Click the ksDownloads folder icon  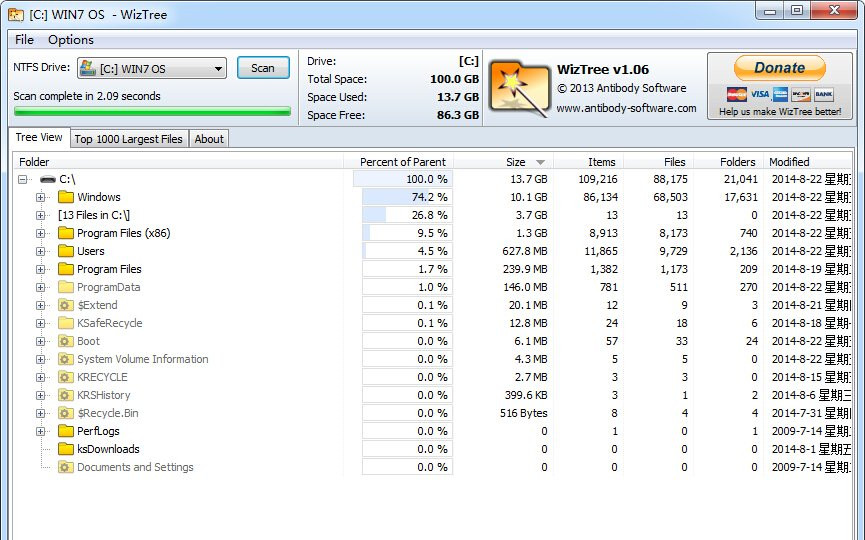[x=66, y=449]
